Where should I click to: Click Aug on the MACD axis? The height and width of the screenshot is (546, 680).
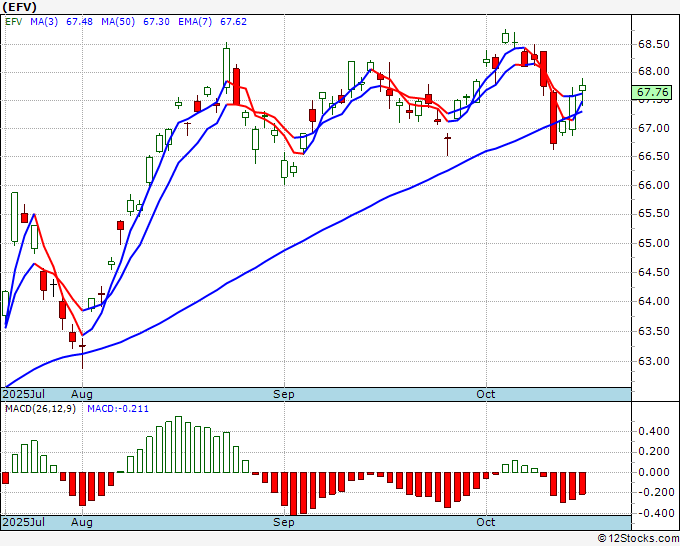click(x=82, y=522)
